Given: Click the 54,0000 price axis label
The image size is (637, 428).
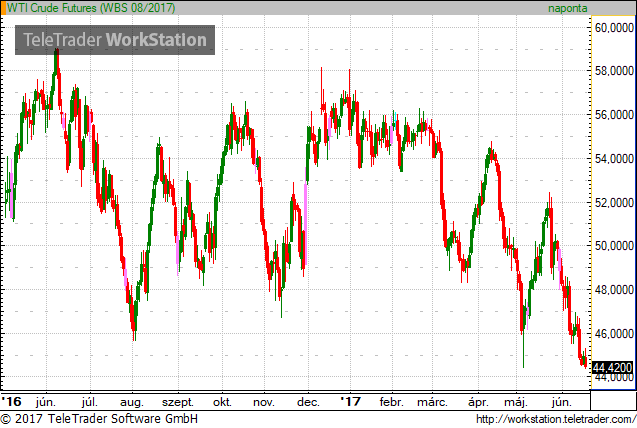Looking at the screenshot, I should (614, 159).
